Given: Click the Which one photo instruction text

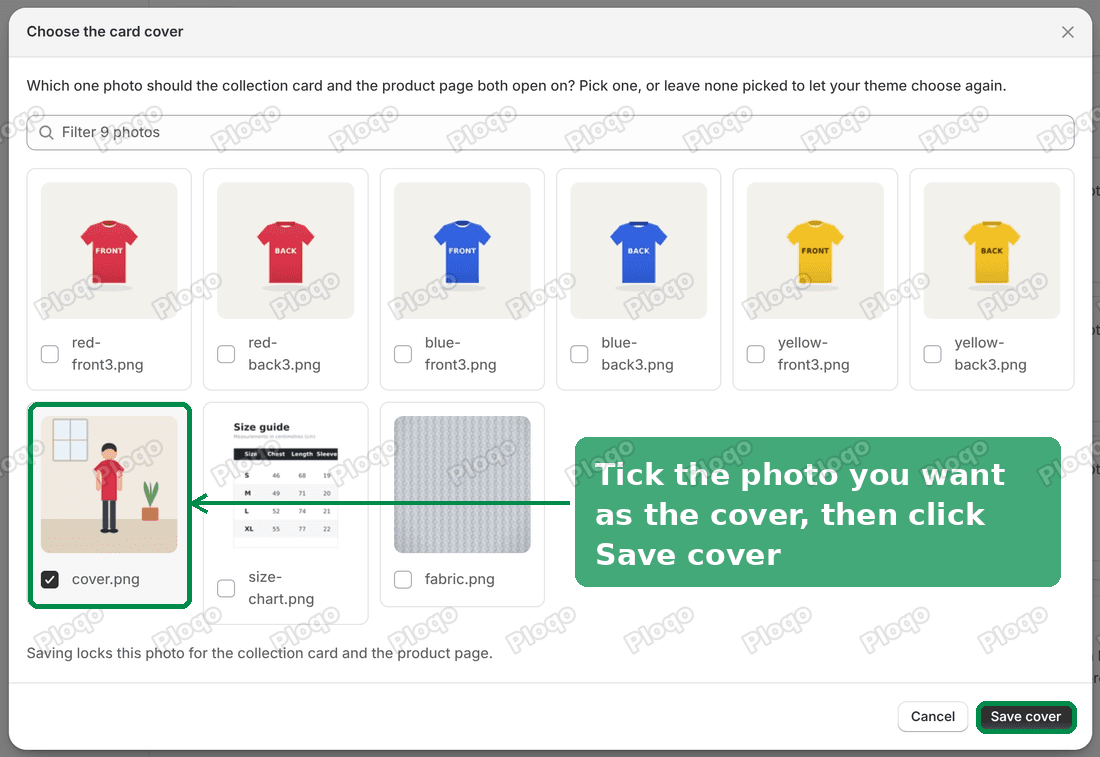Looking at the screenshot, I should point(516,86).
